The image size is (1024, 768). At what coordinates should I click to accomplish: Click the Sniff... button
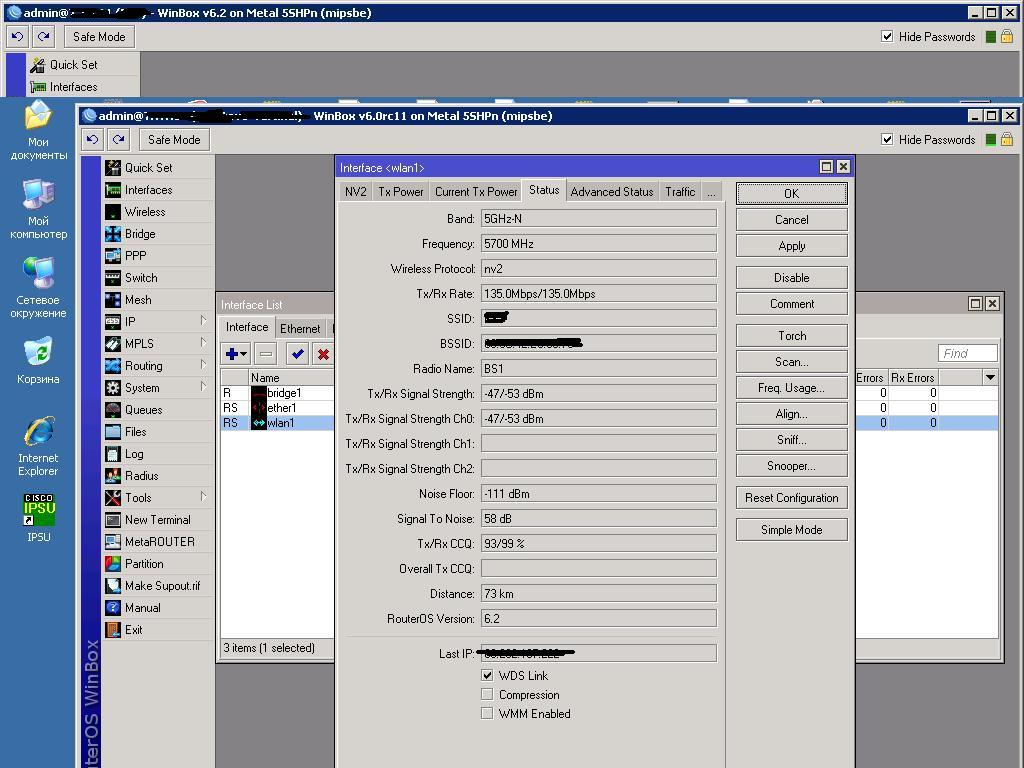click(792, 440)
